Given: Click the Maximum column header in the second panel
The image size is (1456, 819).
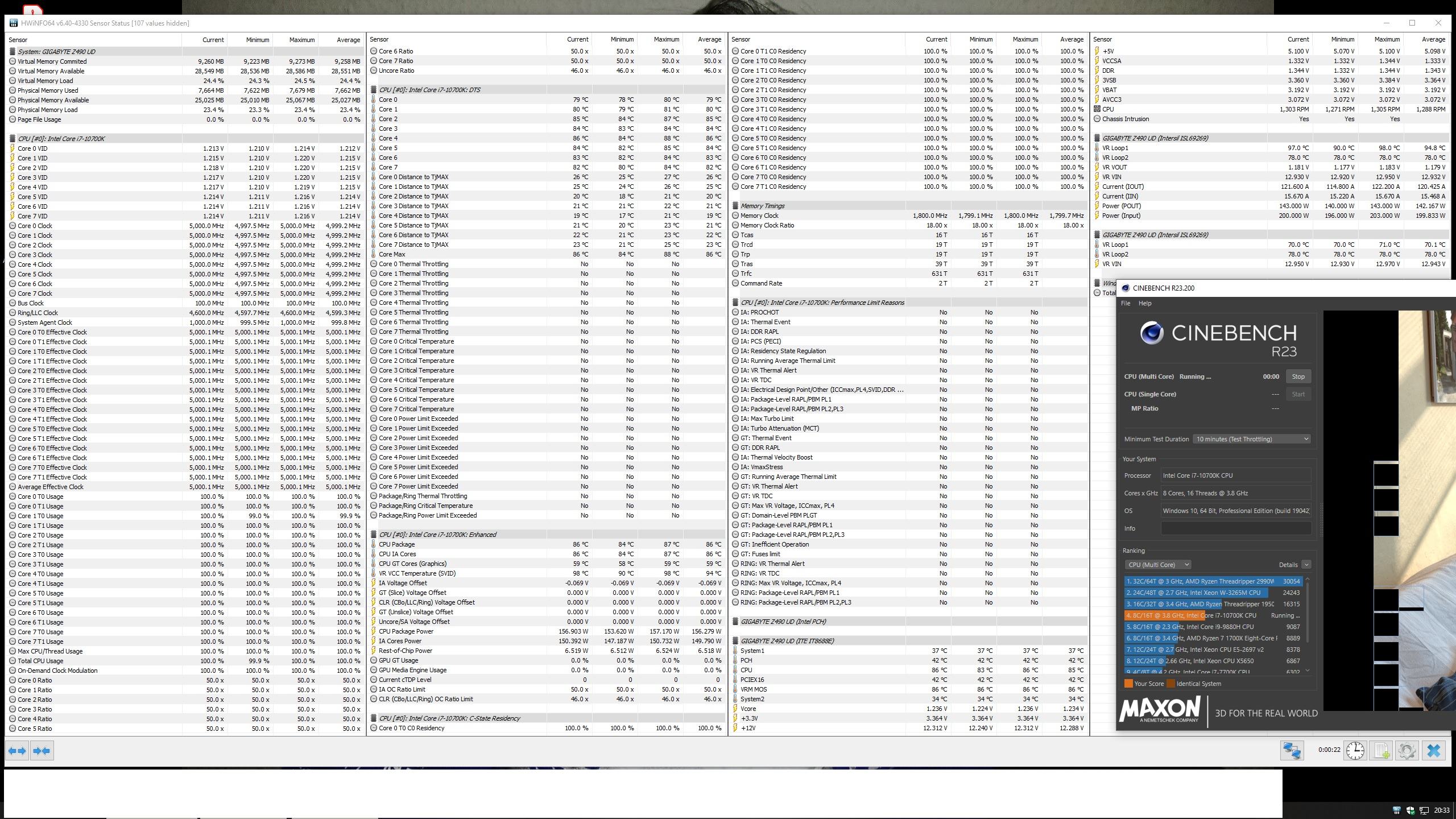Looking at the screenshot, I should click(665, 39).
